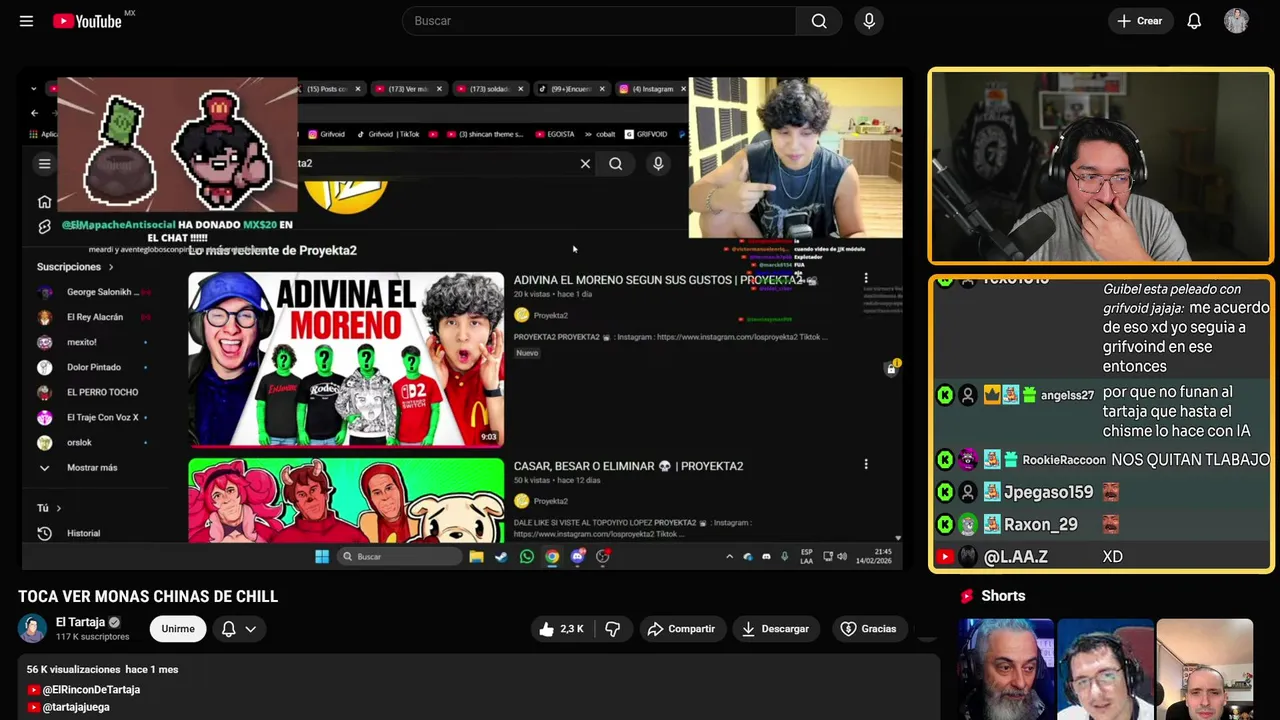Click the Unirme membership button

tap(178, 629)
